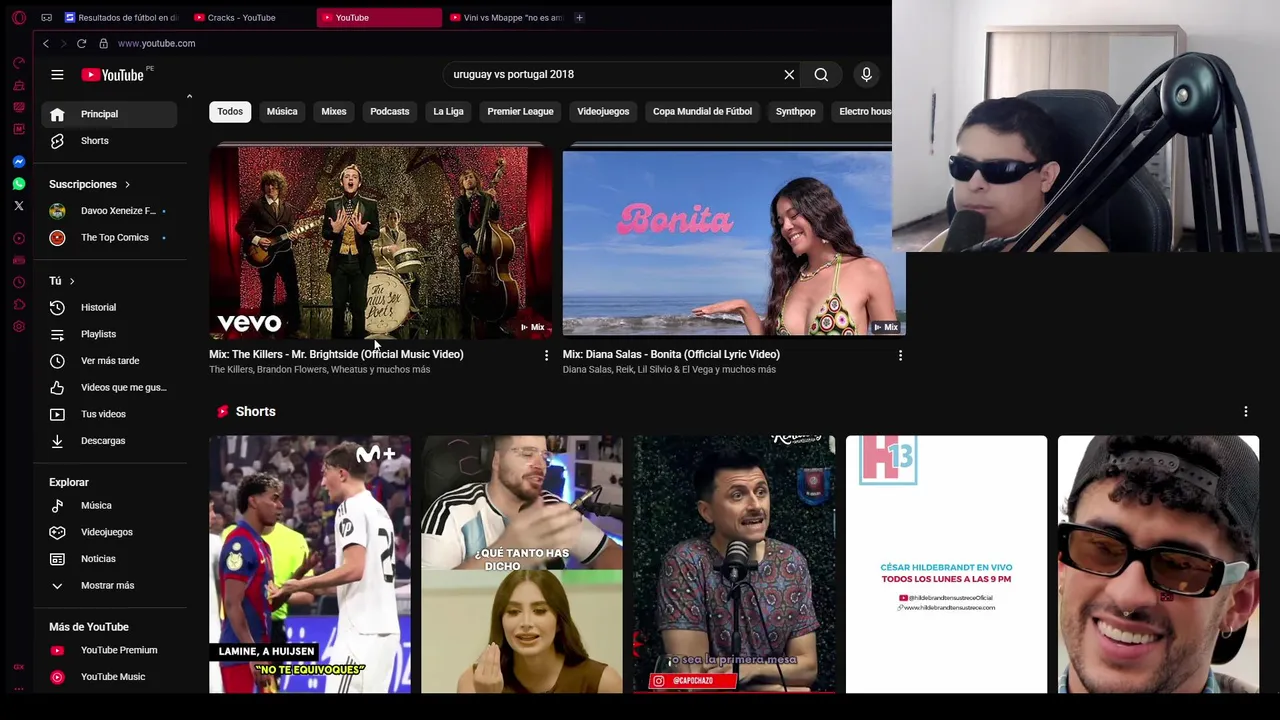This screenshot has width=1280, height=720.
Task: Open Descargas in the sidebar
Action: [x=110, y=441]
